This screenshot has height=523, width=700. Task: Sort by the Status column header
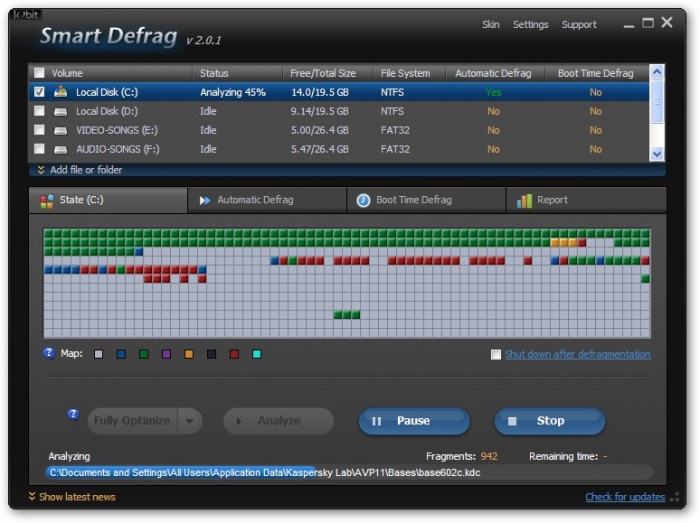[238, 73]
